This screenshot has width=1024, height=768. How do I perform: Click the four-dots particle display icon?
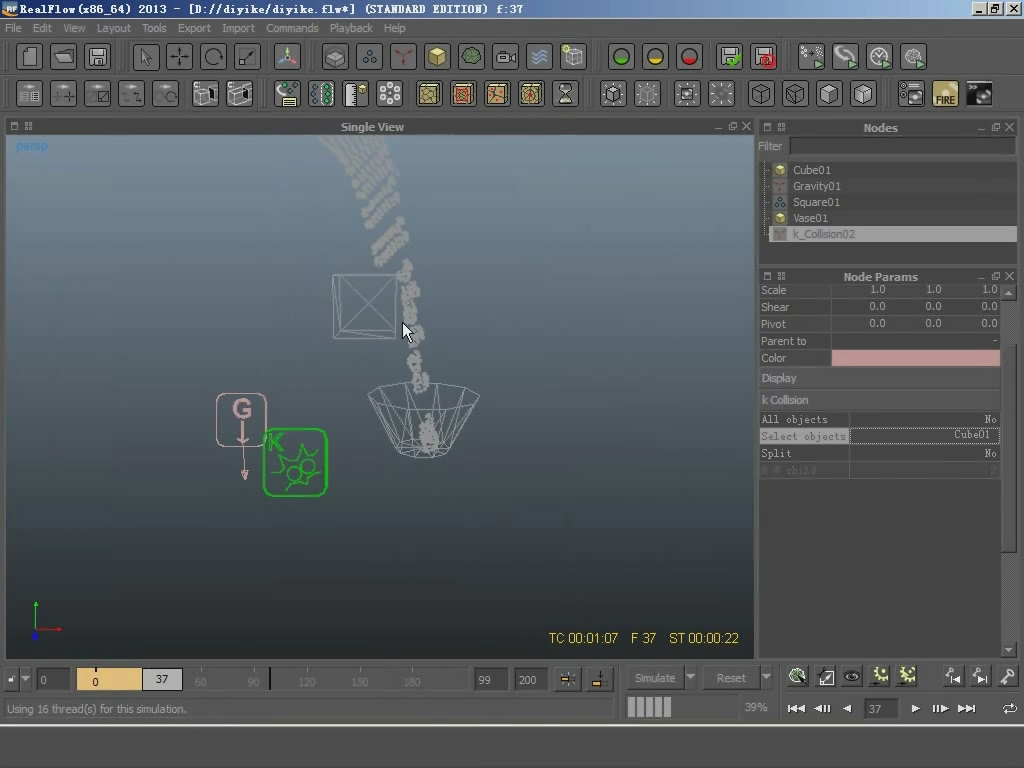pyautogui.click(x=389, y=94)
